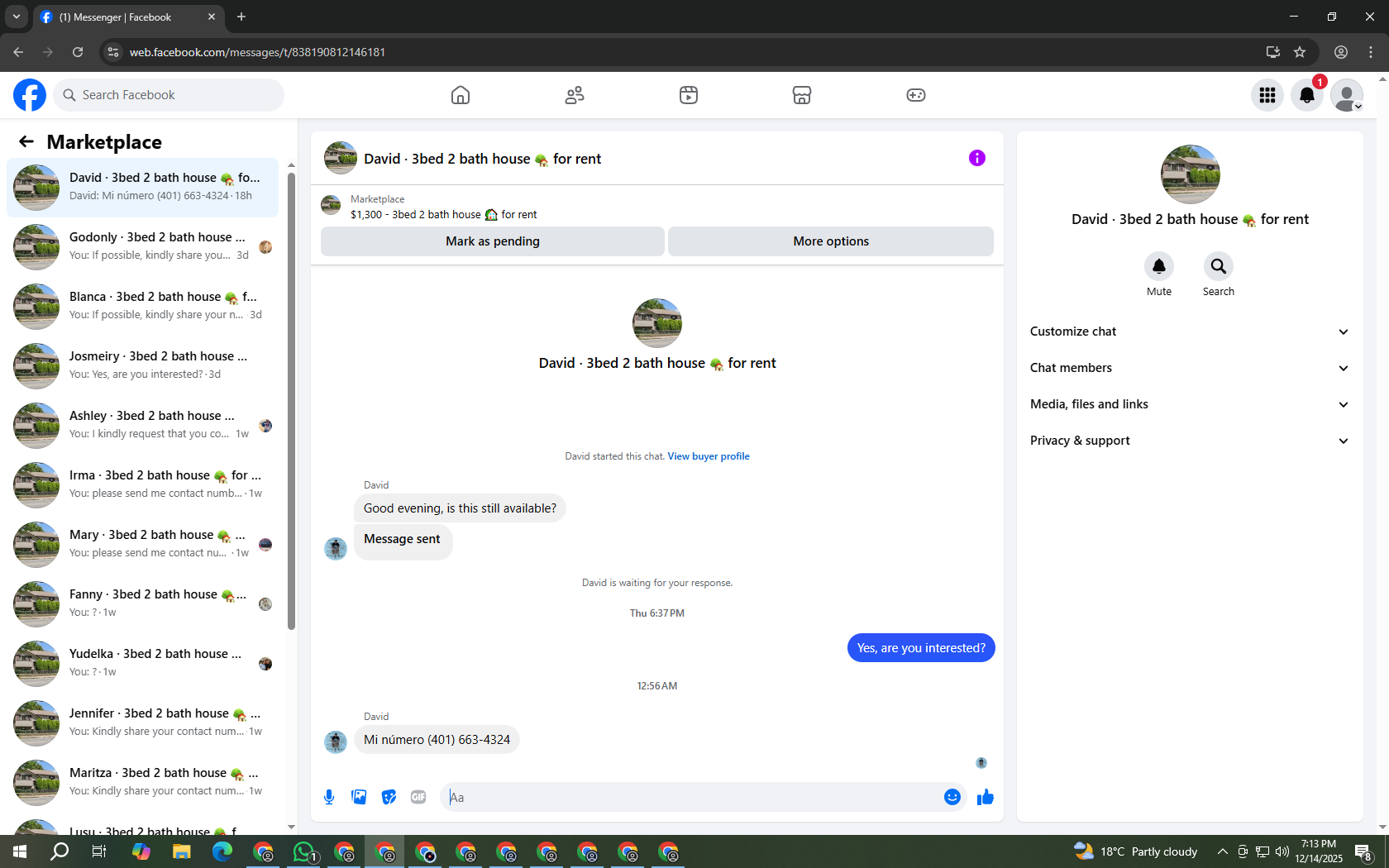The width and height of the screenshot is (1389, 868).
Task: Attach a file image icon
Action: [x=359, y=797]
